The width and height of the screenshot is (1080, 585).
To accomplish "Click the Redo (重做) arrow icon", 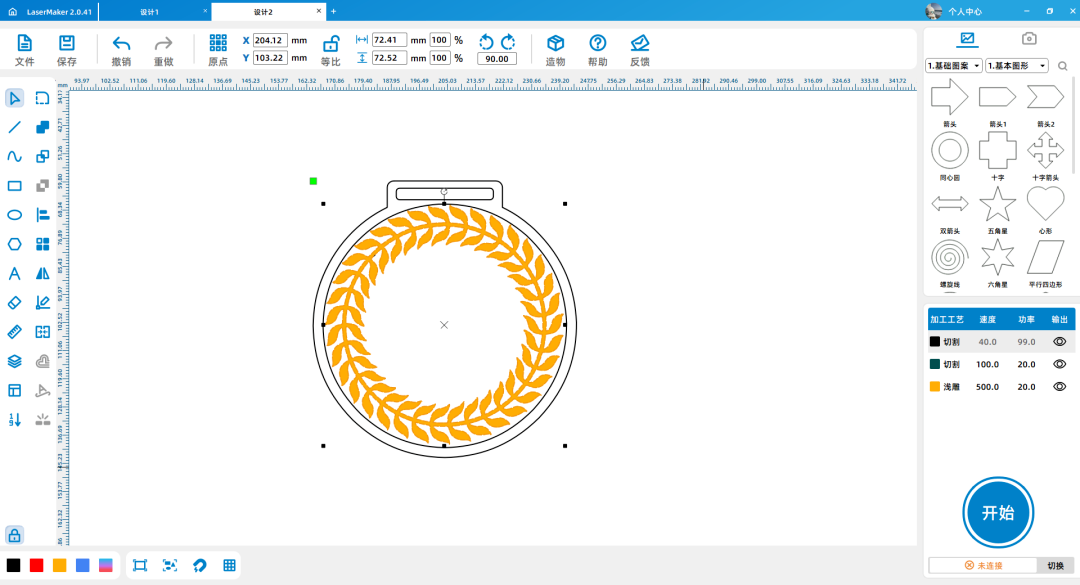I will (164, 43).
